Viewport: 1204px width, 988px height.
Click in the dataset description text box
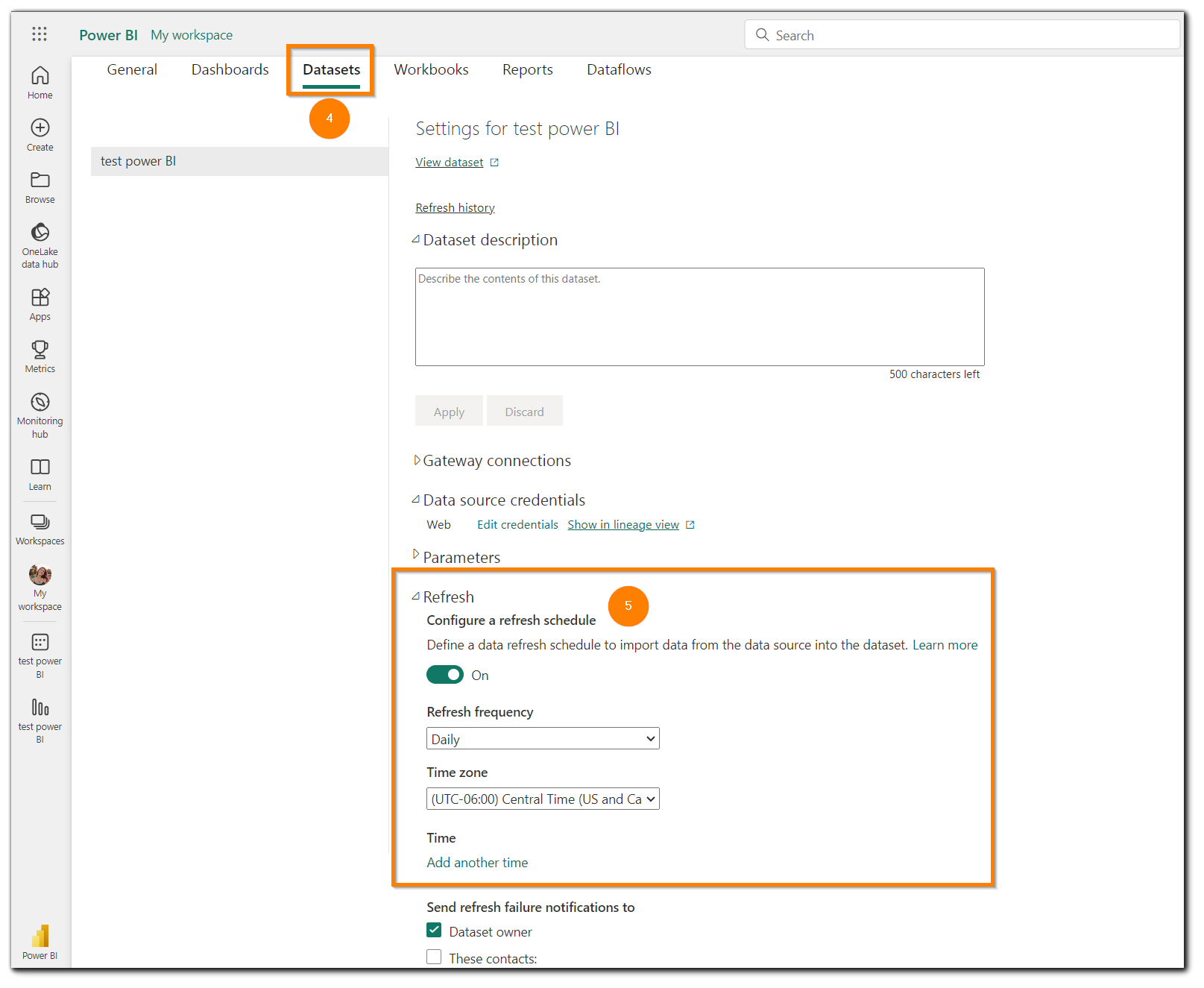point(700,317)
